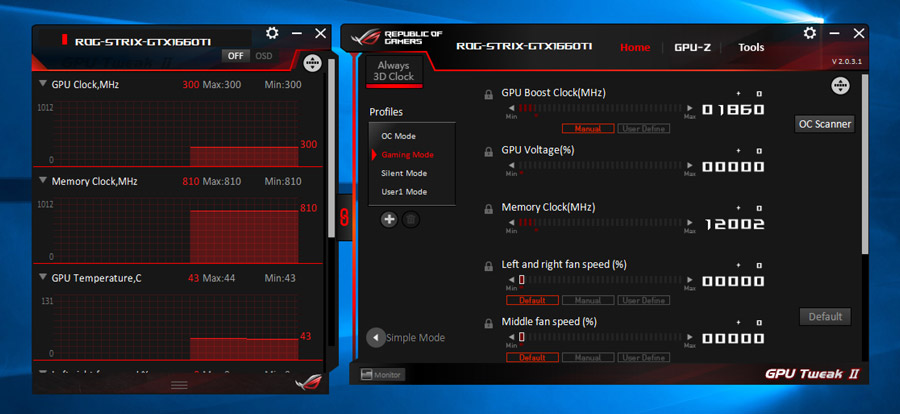Click the Middle fan speed slider
Viewport: 900px width, 414px height.
point(600,337)
